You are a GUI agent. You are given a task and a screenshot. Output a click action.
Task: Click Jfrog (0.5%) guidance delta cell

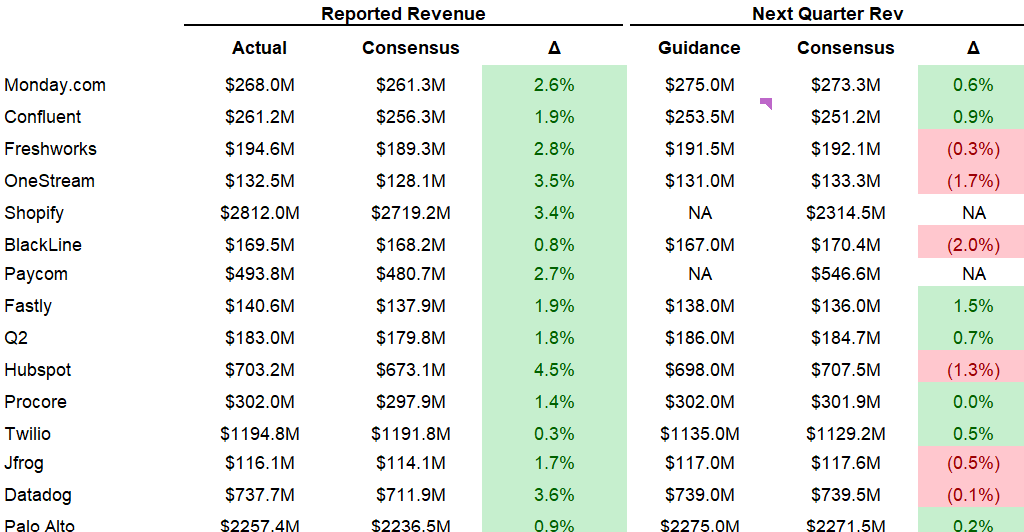coord(971,463)
